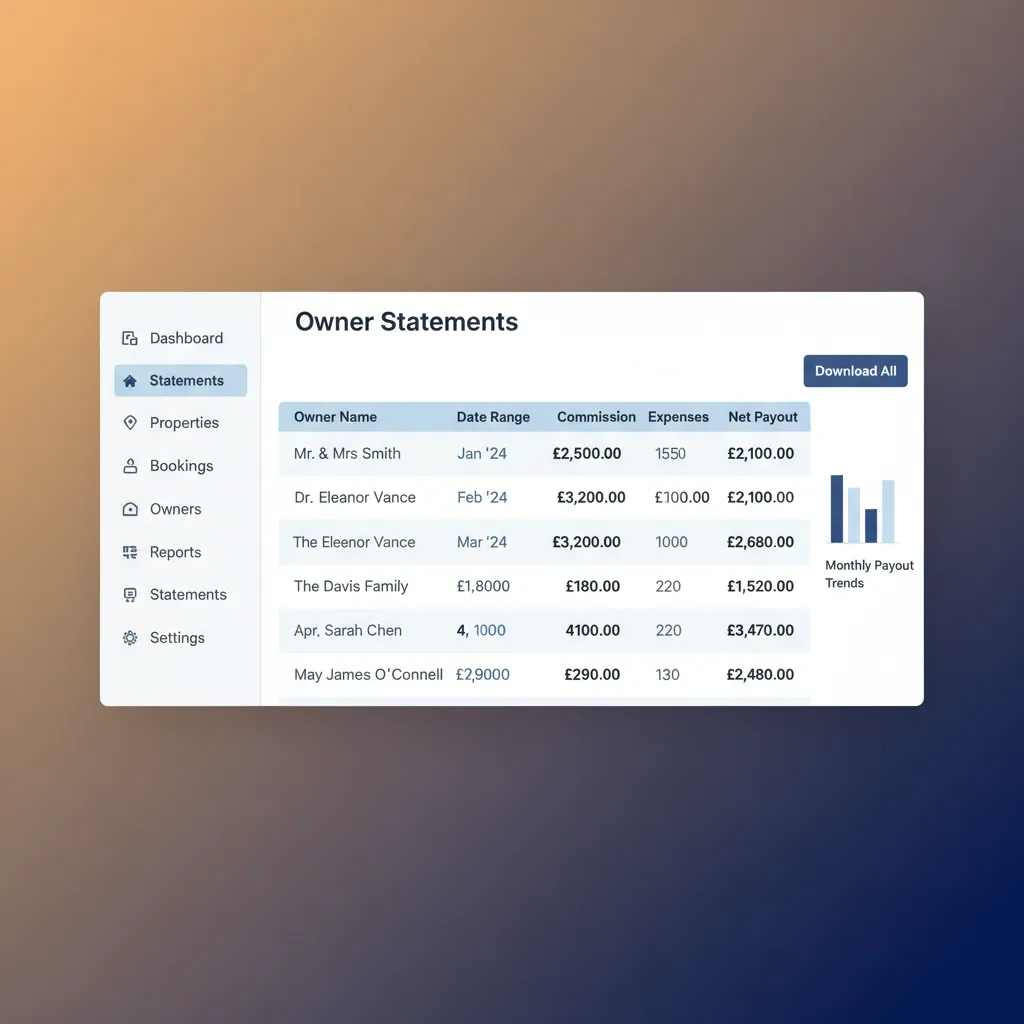Click the Properties location pin icon
Image resolution: width=1024 pixels, height=1024 pixels.
130,423
